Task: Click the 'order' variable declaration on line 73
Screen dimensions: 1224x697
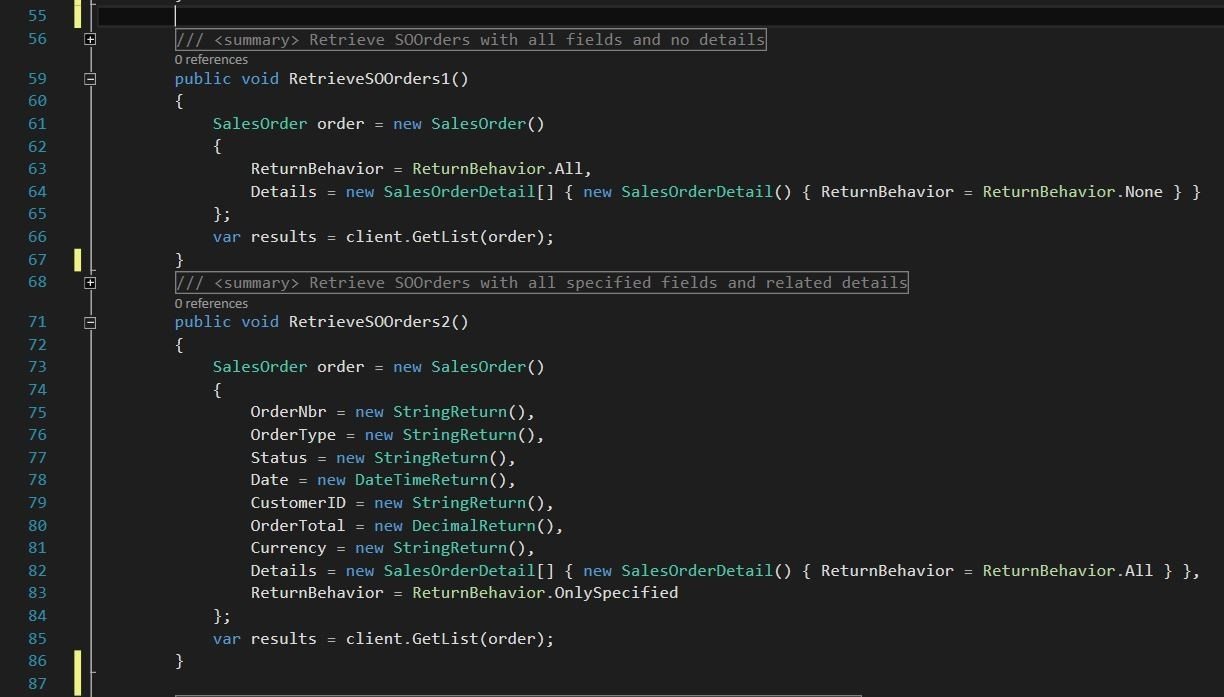Action: click(x=341, y=367)
